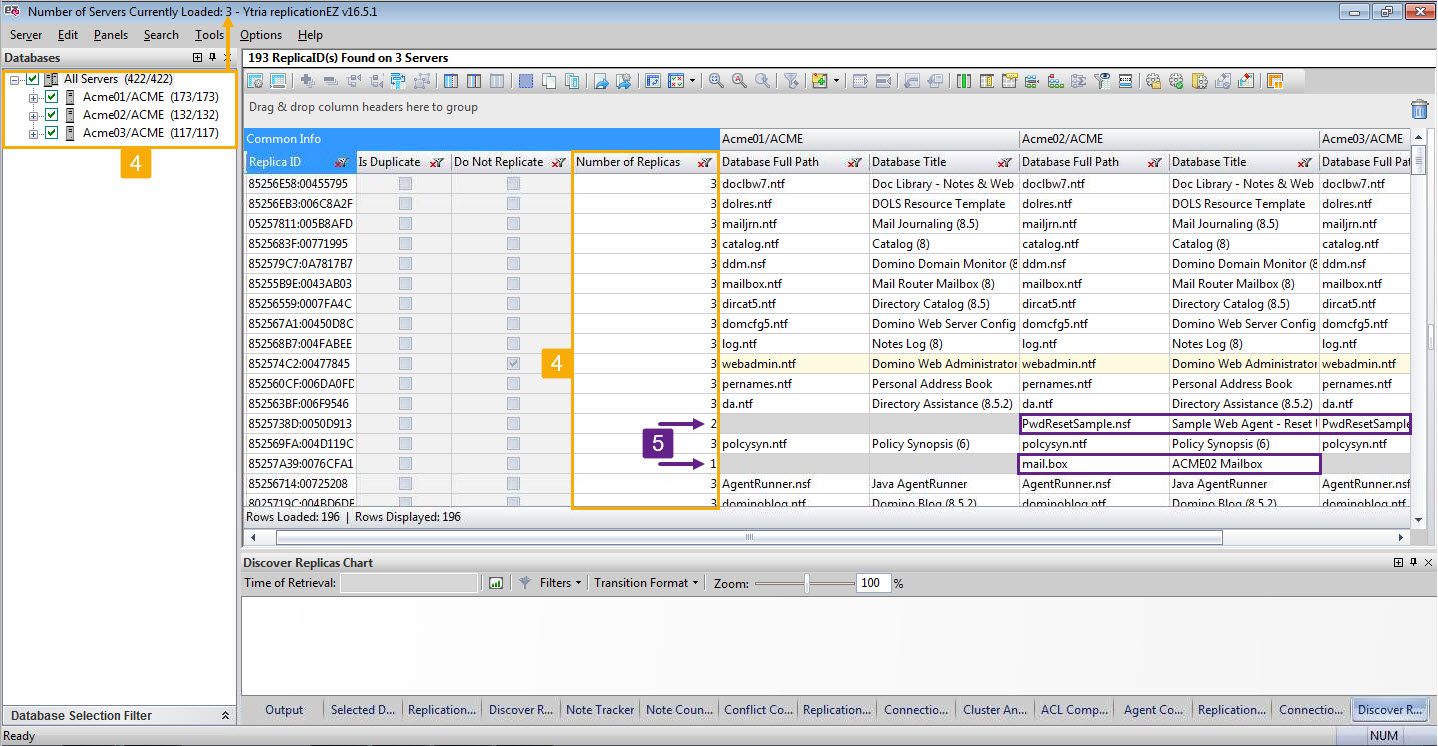Viewport: 1438px width, 746px height.
Task: Click the Time of Retrieval input field
Action: coord(409,583)
